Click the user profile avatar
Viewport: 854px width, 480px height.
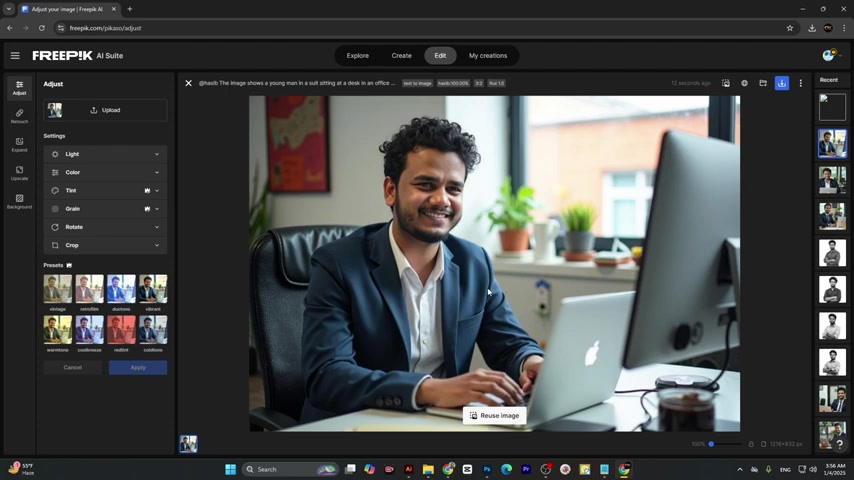pos(828,55)
